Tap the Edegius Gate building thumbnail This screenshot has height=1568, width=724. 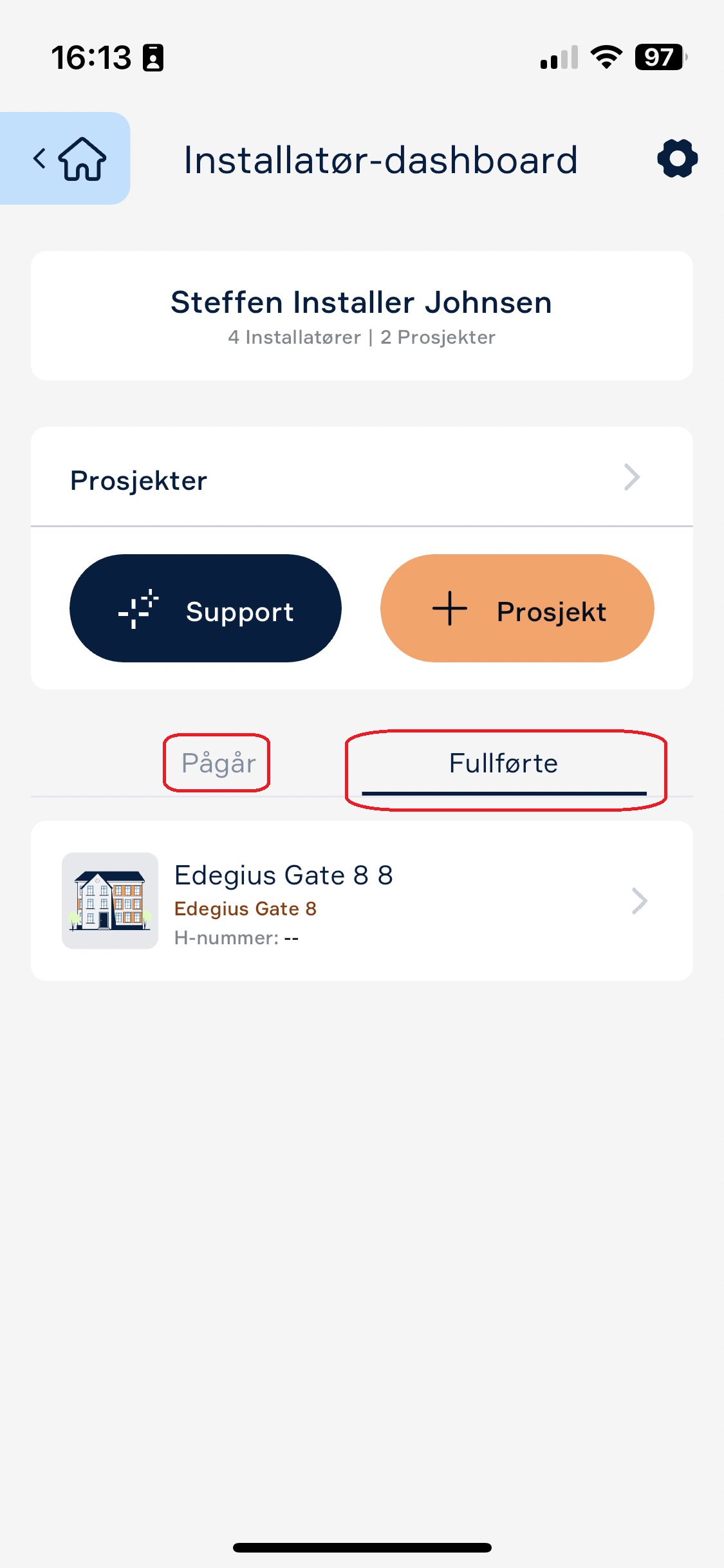point(110,901)
